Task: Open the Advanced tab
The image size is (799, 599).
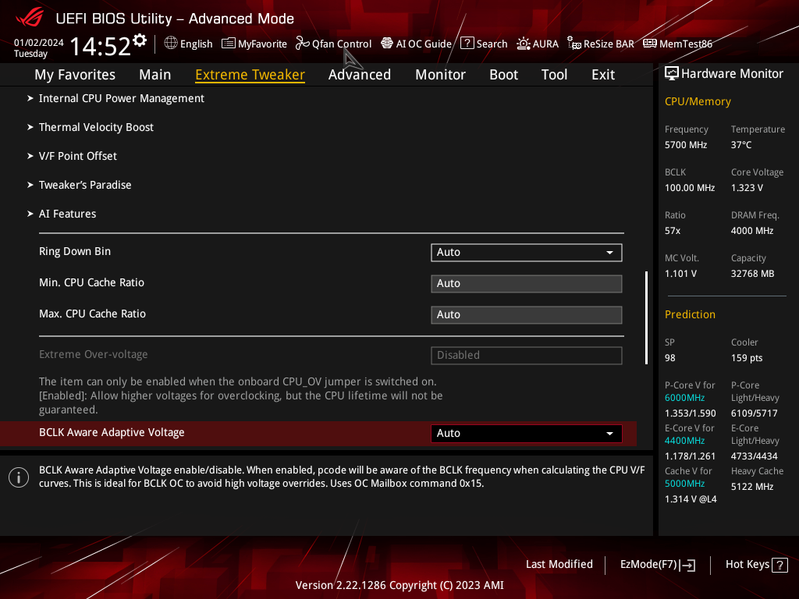Action: [x=359, y=74]
